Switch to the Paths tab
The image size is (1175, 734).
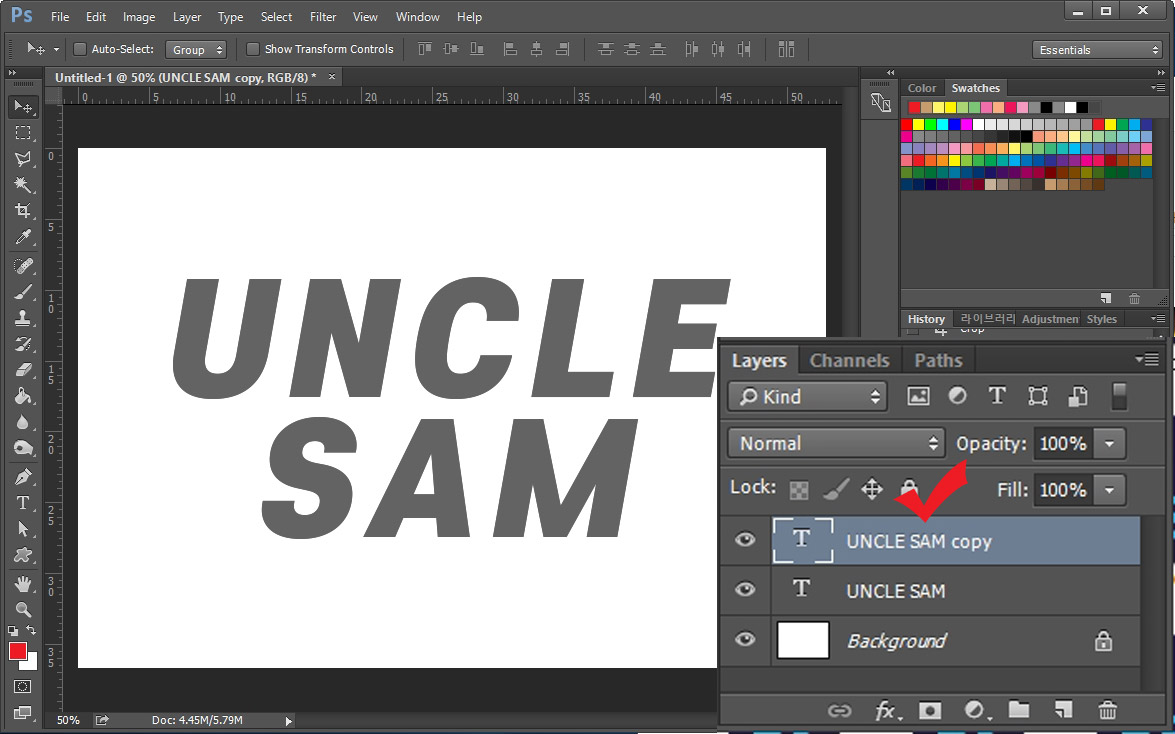[x=938, y=361]
